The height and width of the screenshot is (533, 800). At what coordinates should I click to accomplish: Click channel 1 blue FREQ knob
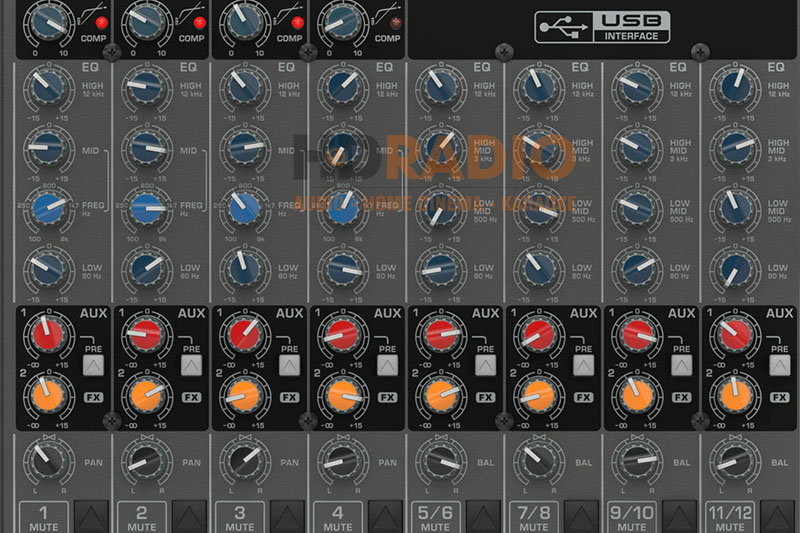coord(46,207)
